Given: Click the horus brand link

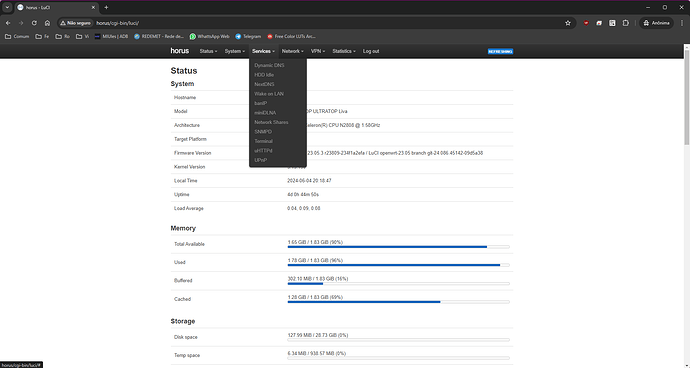Looking at the screenshot, I should [180, 51].
